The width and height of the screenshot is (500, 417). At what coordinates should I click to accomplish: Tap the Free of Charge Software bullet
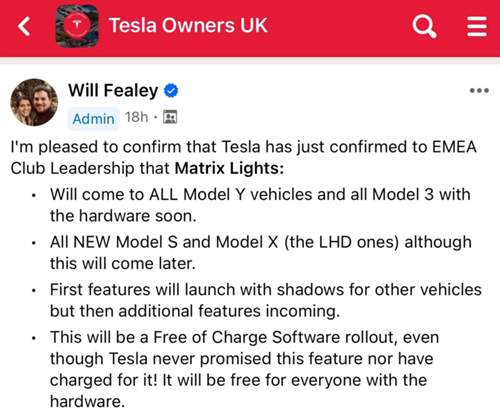pyautogui.click(x=244, y=369)
